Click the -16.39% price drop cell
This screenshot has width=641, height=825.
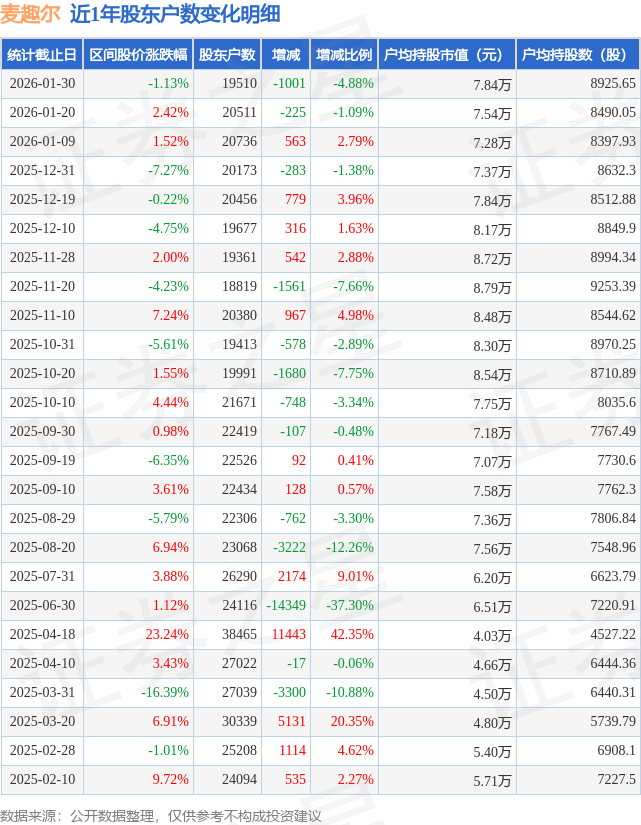click(x=164, y=692)
